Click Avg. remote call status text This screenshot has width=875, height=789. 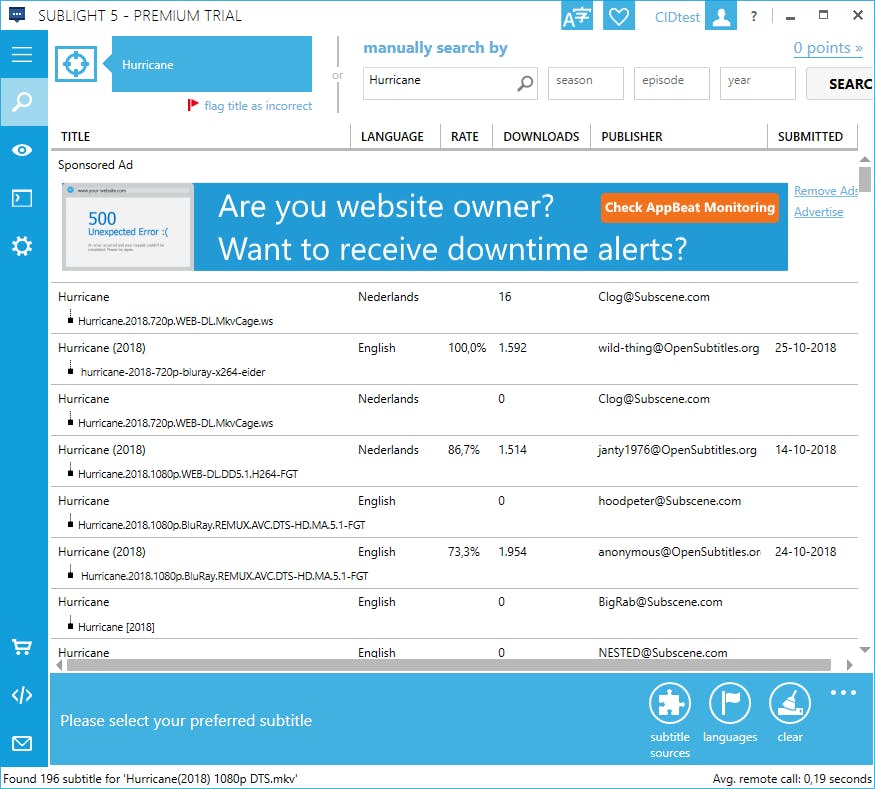[791, 778]
